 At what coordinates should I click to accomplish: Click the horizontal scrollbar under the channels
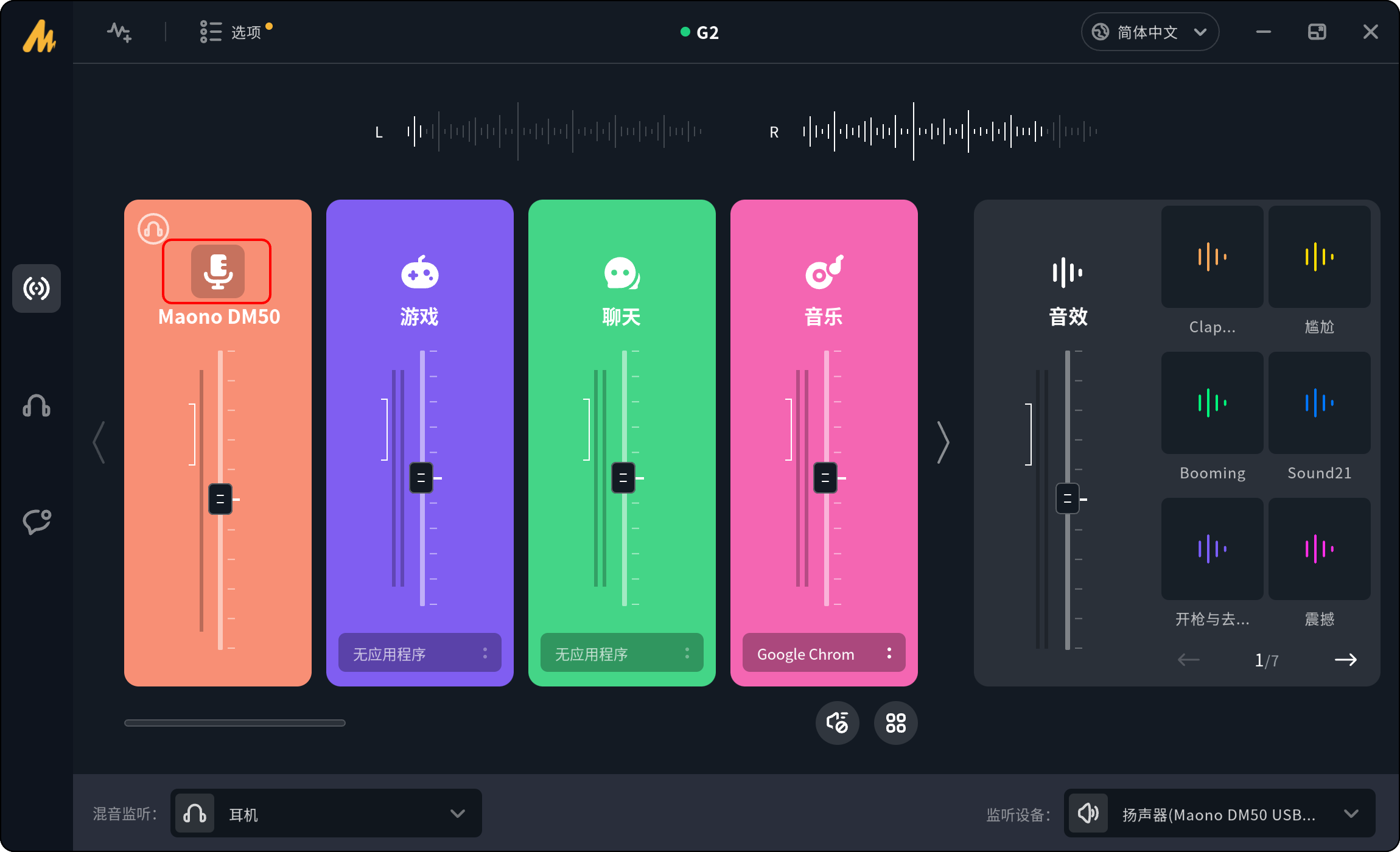pos(235,723)
